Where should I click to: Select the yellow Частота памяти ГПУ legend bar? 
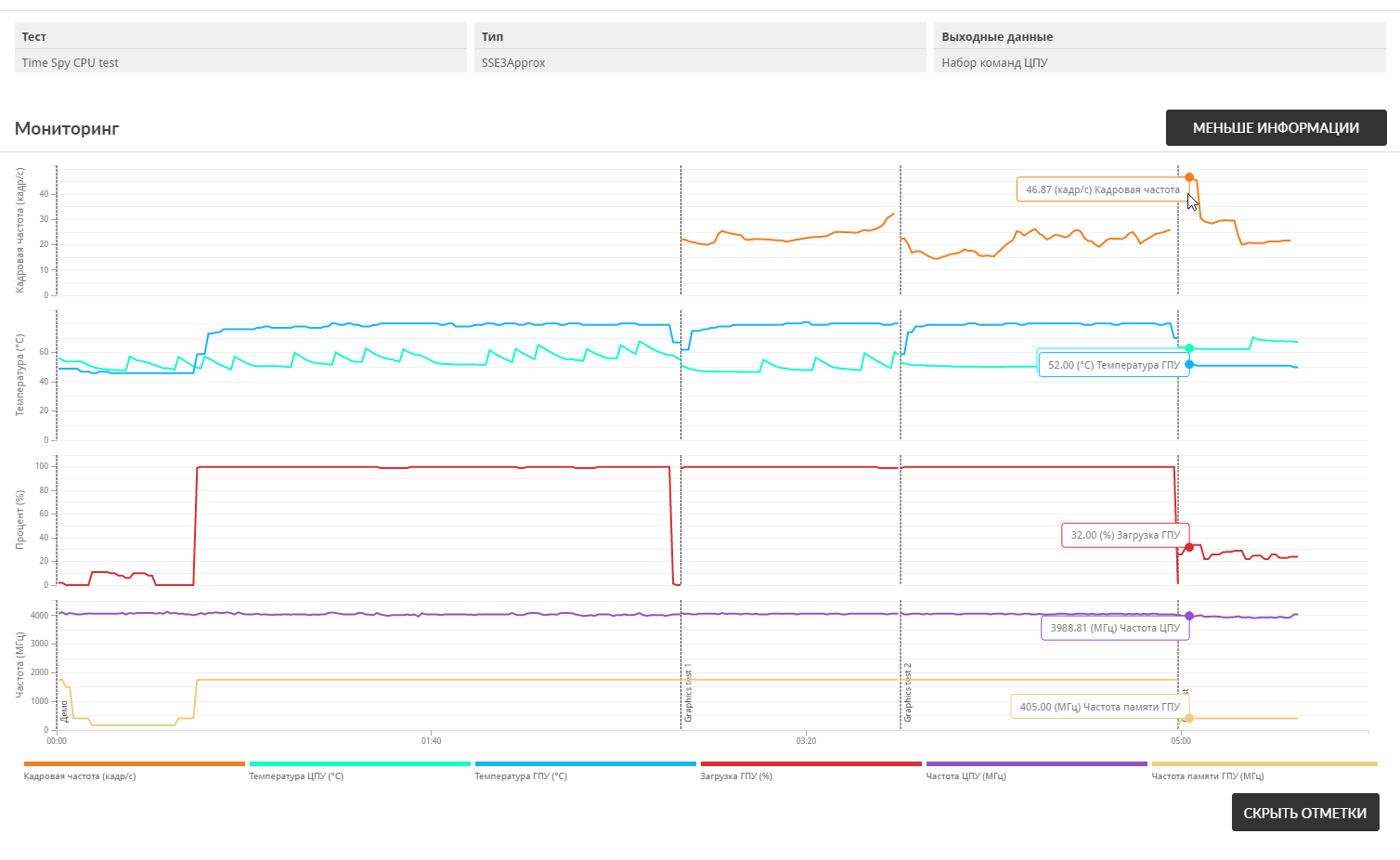1264,764
